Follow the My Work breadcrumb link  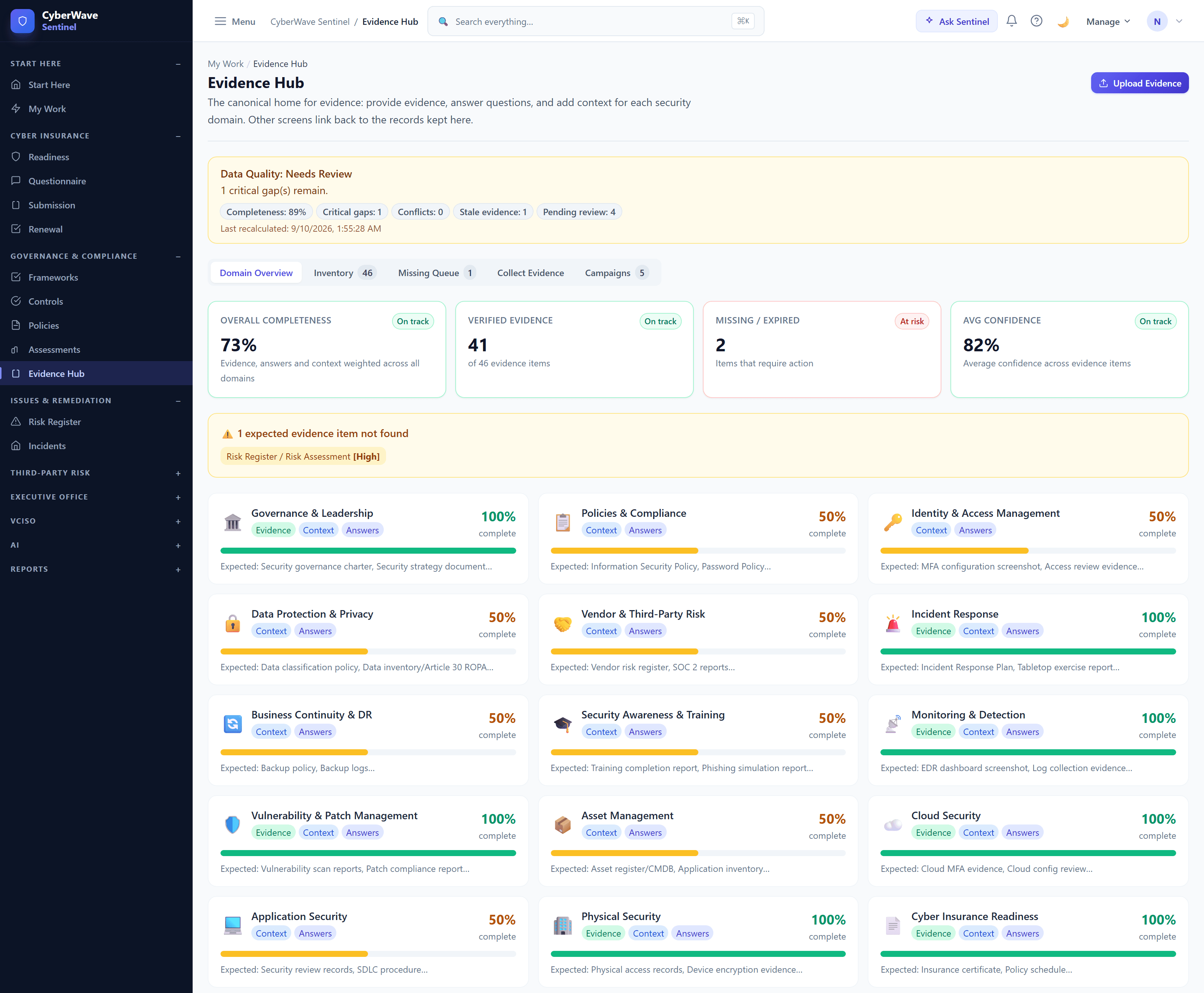click(x=225, y=64)
